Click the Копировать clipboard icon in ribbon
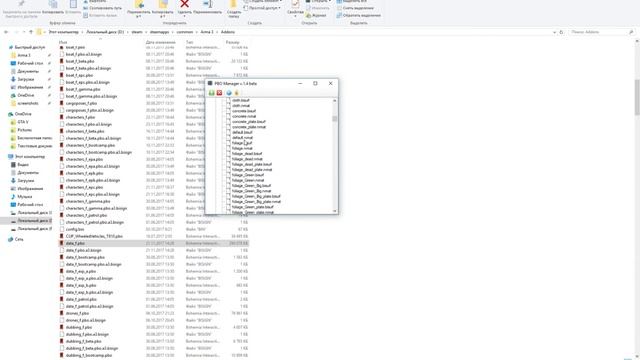Viewport: 640px width, 360px height. tap(53, 4)
